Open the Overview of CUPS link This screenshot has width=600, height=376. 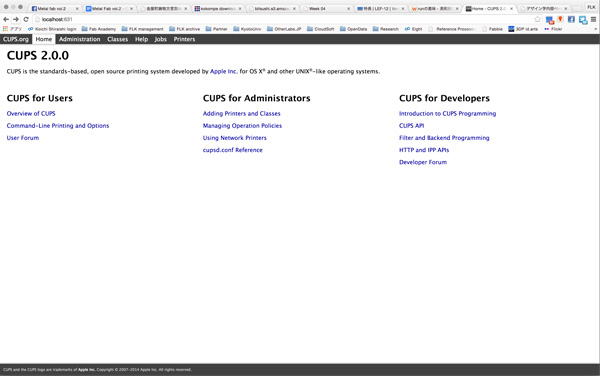(31, 114)
